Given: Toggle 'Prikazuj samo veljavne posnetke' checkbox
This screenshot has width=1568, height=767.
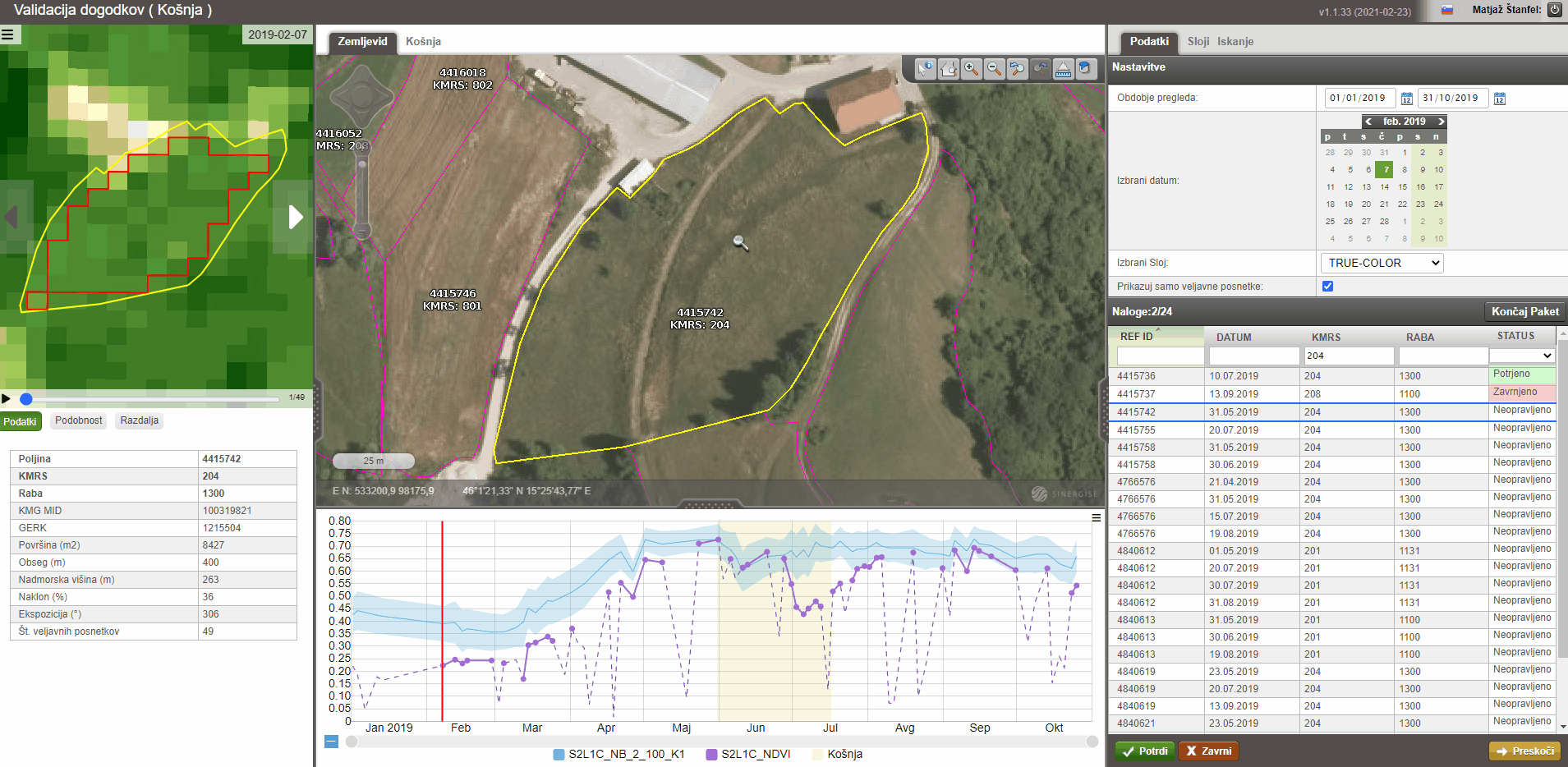Looking at the screenshot, I should point(1328,287).
